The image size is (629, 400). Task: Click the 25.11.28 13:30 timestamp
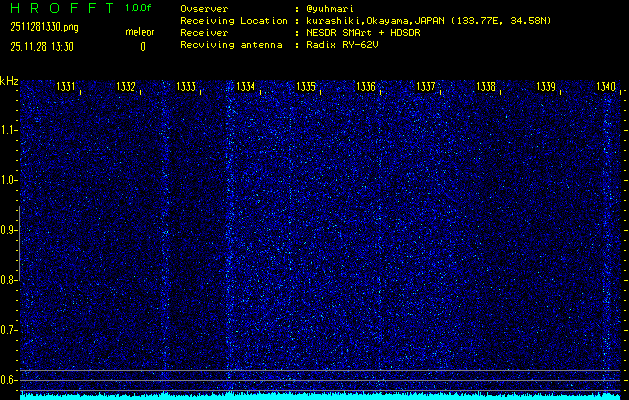(41, 46)
